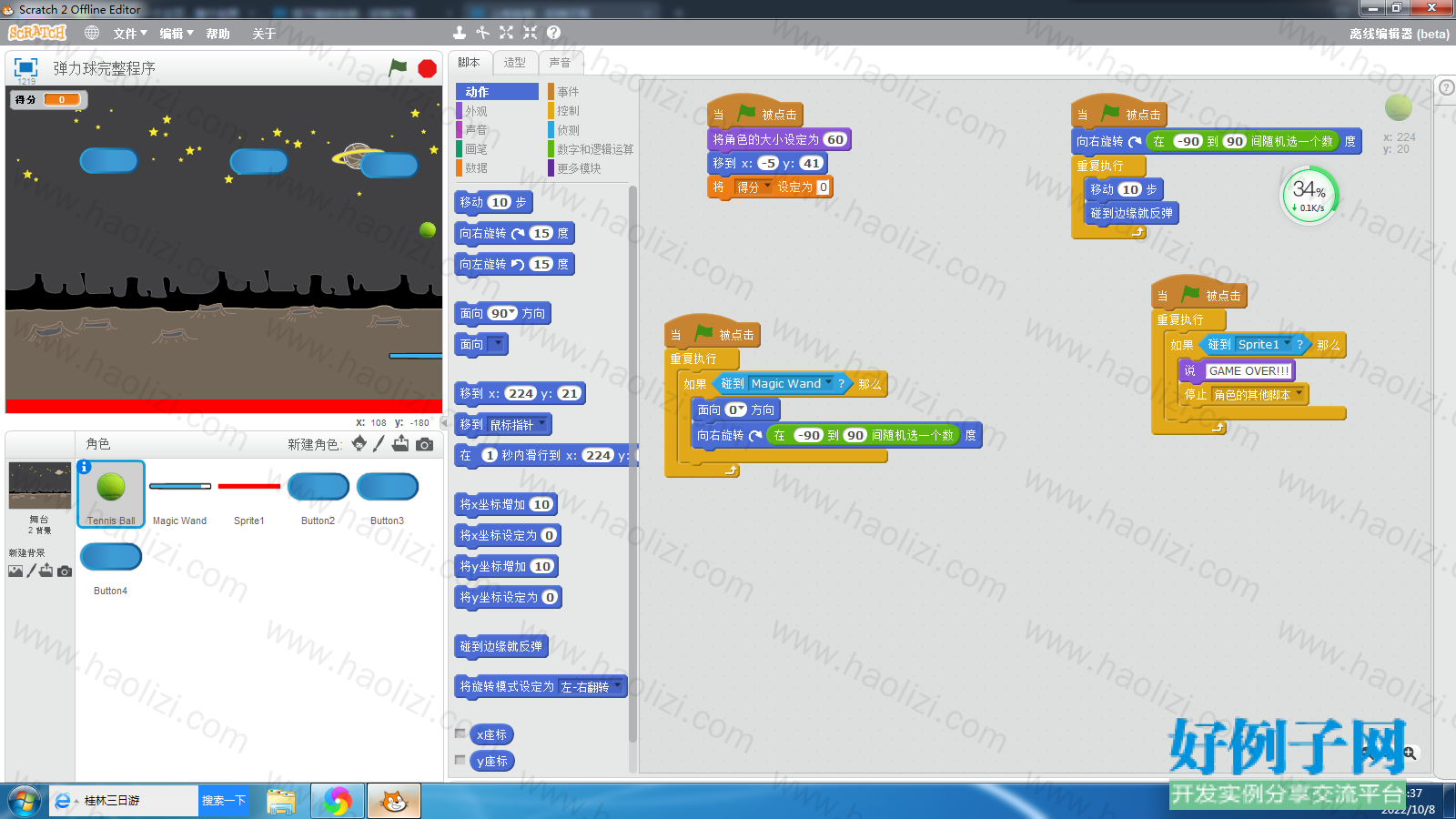The width and height of the screenshot is (1456, 819).
Task: Select the 动作 block category
Action: 497,92
